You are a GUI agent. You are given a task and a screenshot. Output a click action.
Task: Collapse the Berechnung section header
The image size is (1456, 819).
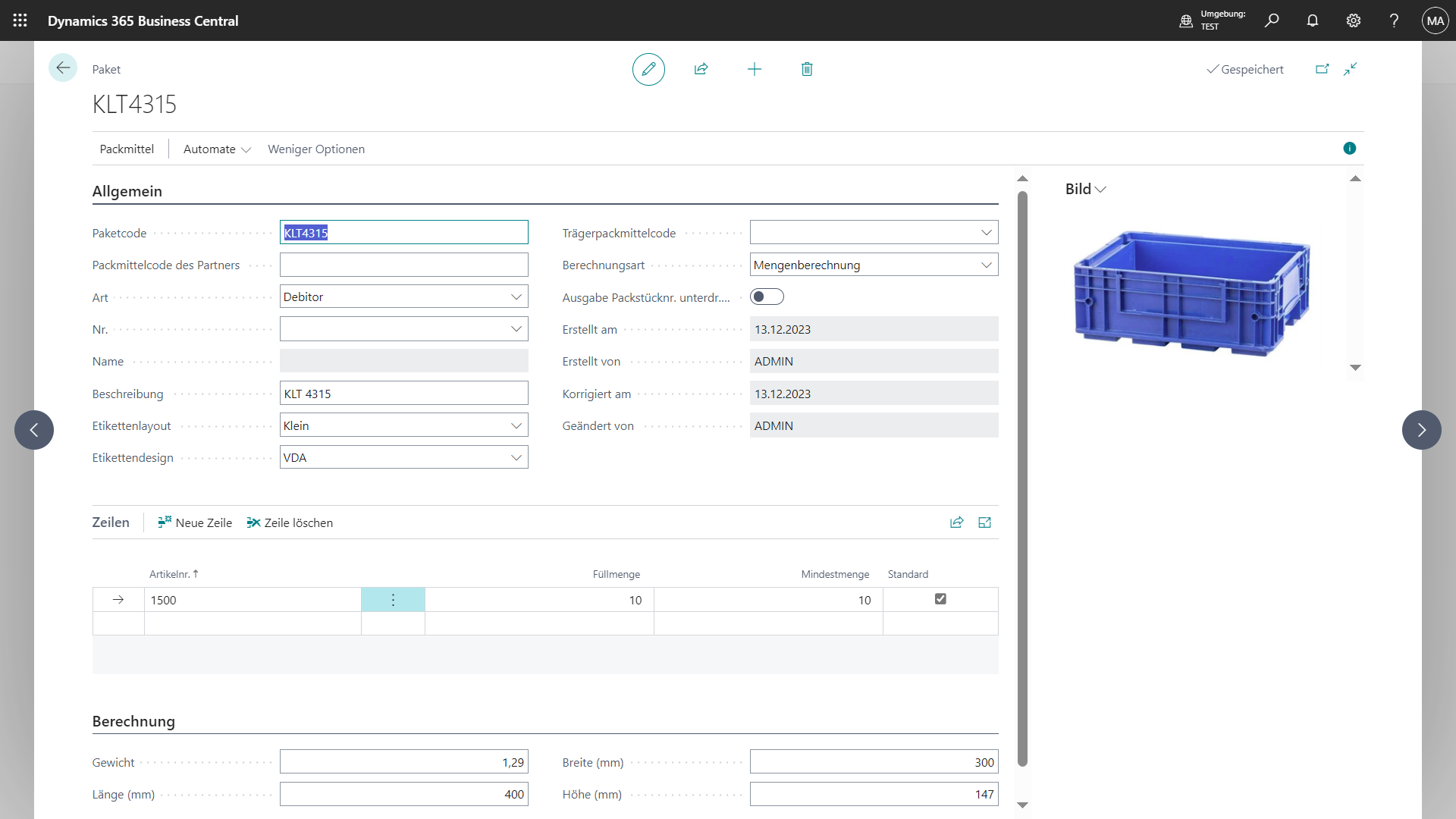point(133,721)
